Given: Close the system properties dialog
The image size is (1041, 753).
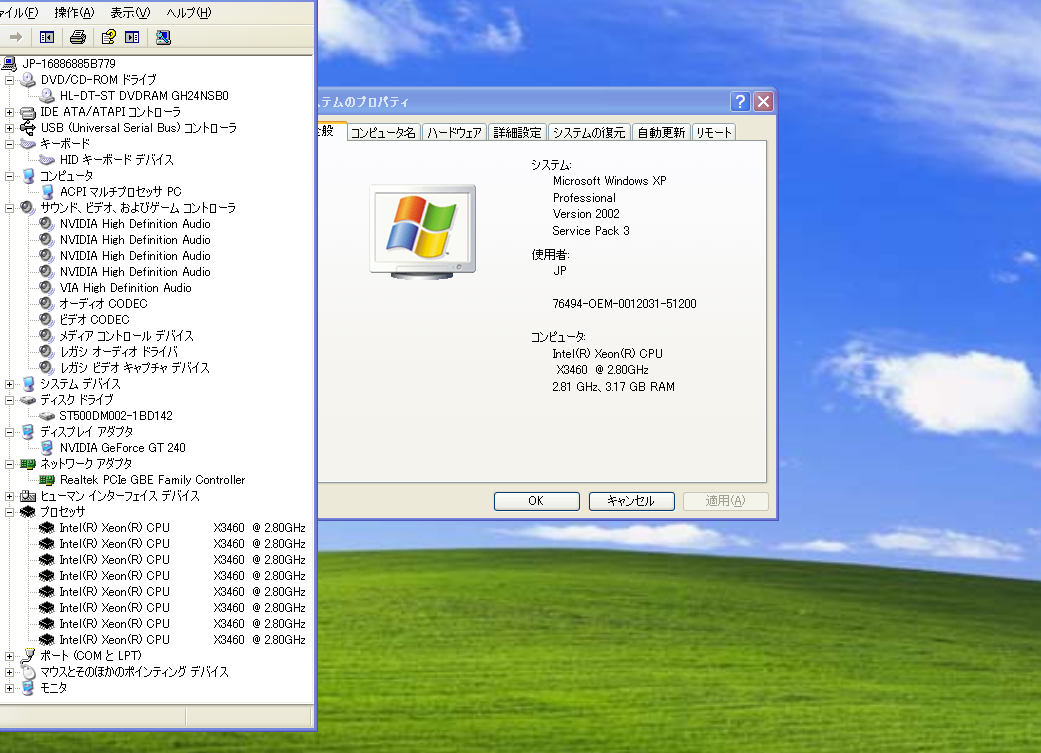Looking at the screenshot, I should (x=764, y=102).
